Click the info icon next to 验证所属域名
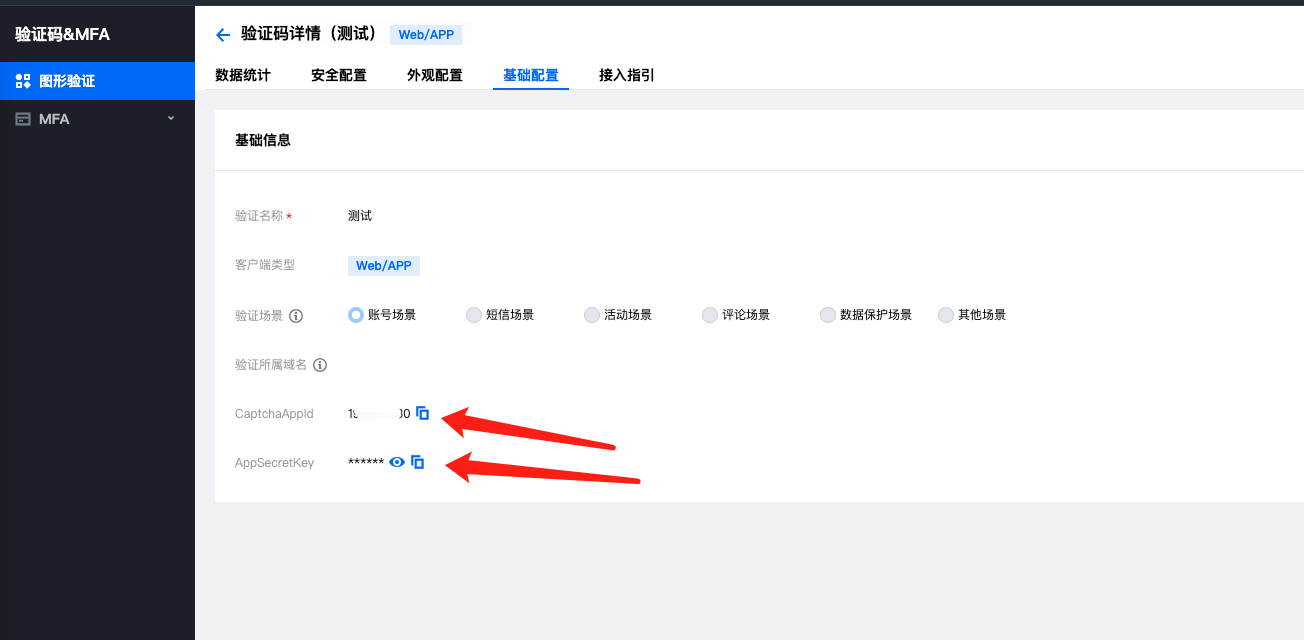The width and height of the screenshot is (1304, 640). [320, 365]
